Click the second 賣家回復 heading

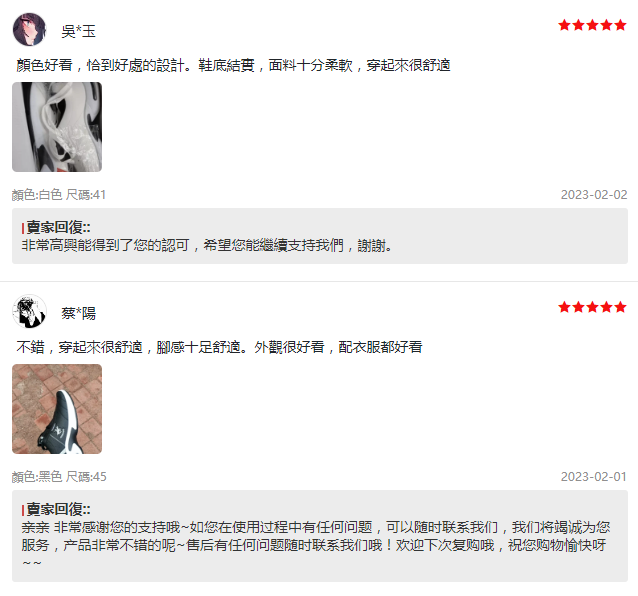(x=56, y=509)
